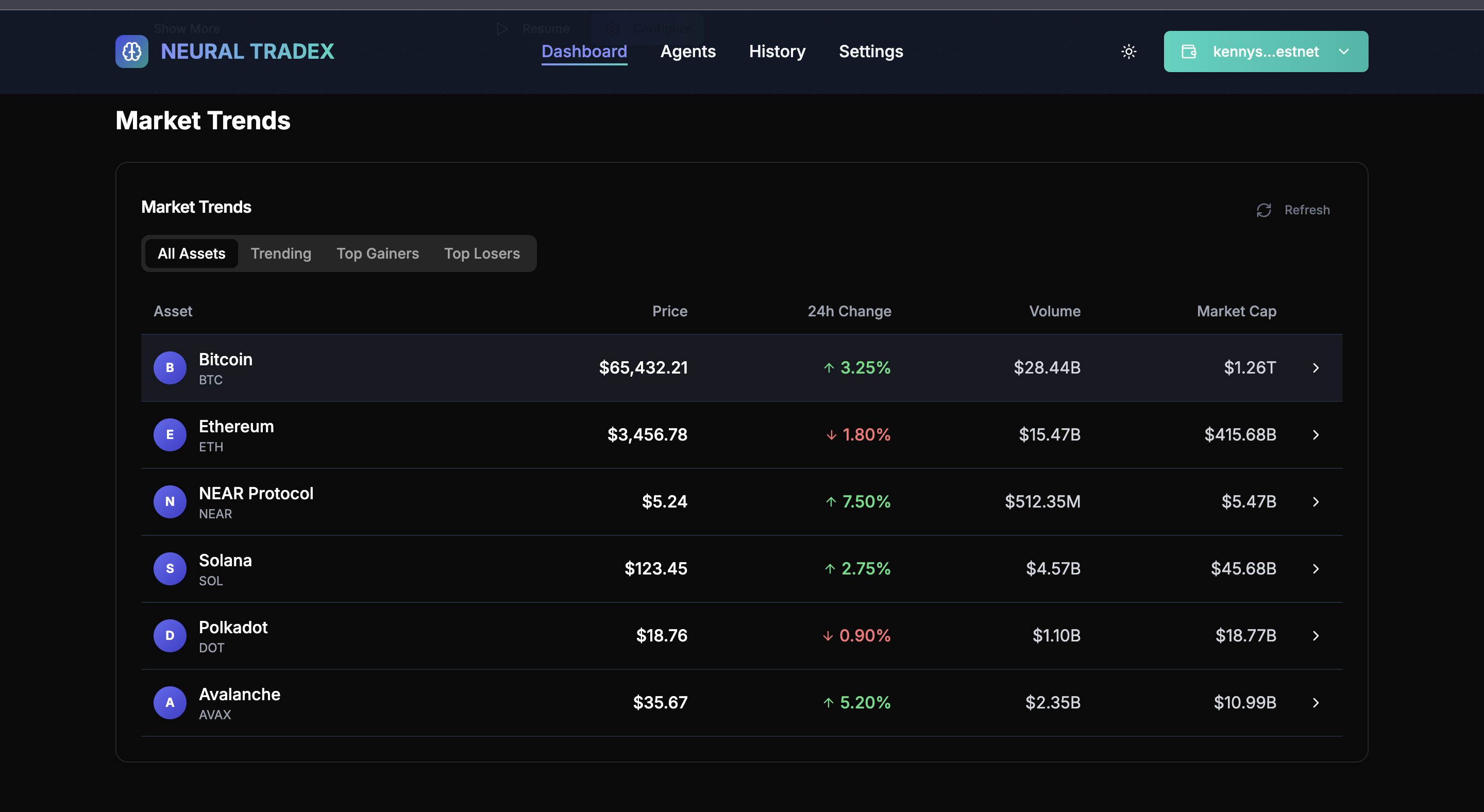Screen dimensions: 1484x812
Task: Expand the Avalanche row chevron
Action: [1316, 703]
